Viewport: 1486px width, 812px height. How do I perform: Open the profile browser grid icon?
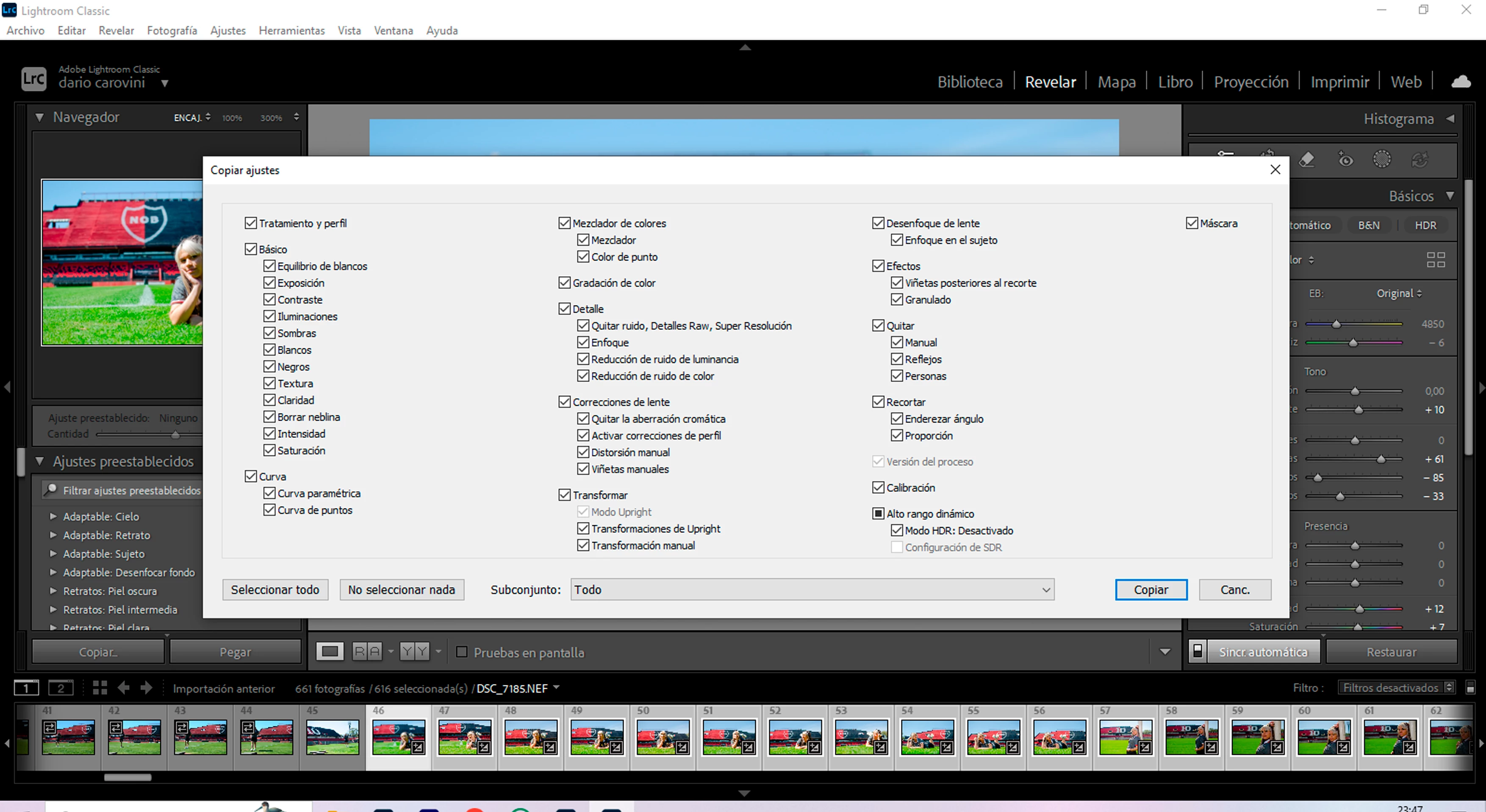tap(1435, 260)
